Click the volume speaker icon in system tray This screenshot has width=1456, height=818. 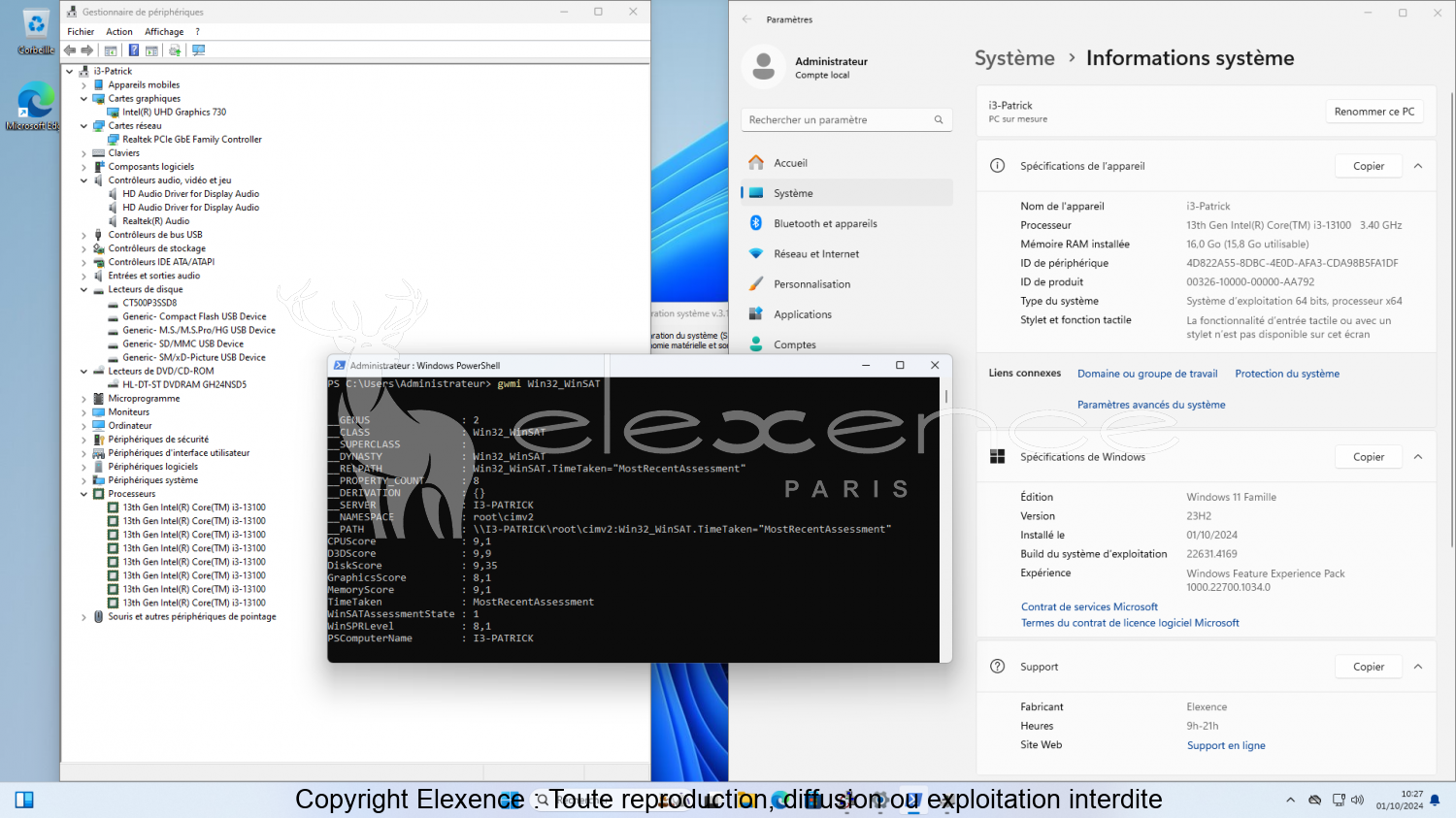point(1357,800)
